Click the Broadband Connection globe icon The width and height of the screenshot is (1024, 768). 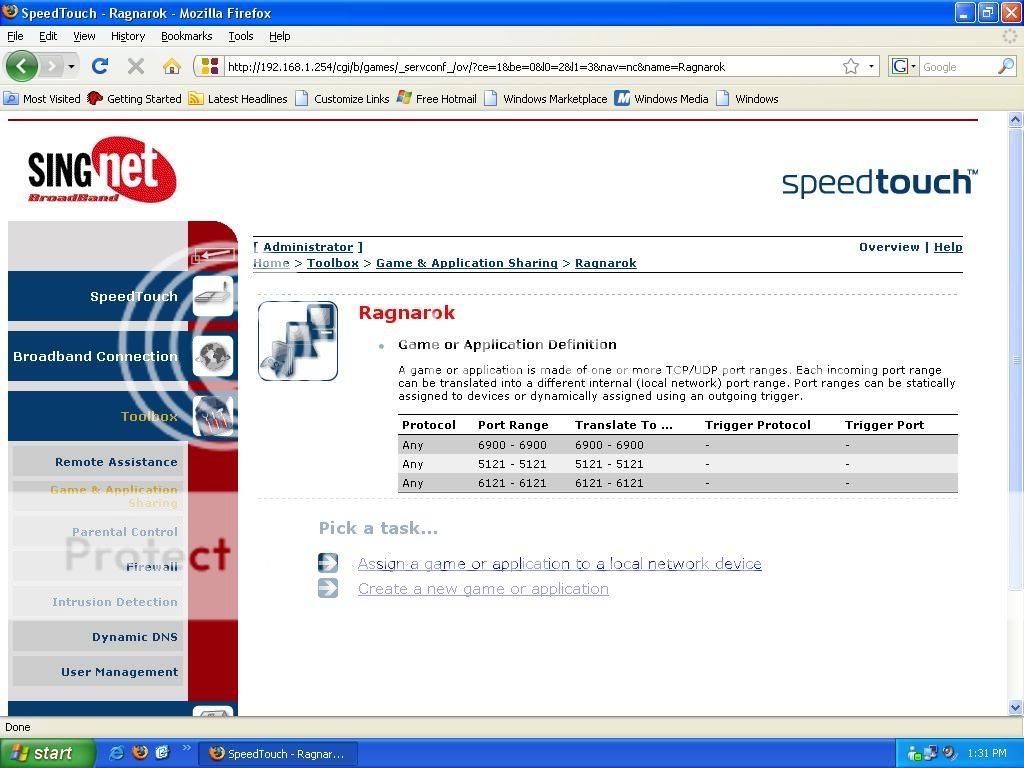[212, 356]
